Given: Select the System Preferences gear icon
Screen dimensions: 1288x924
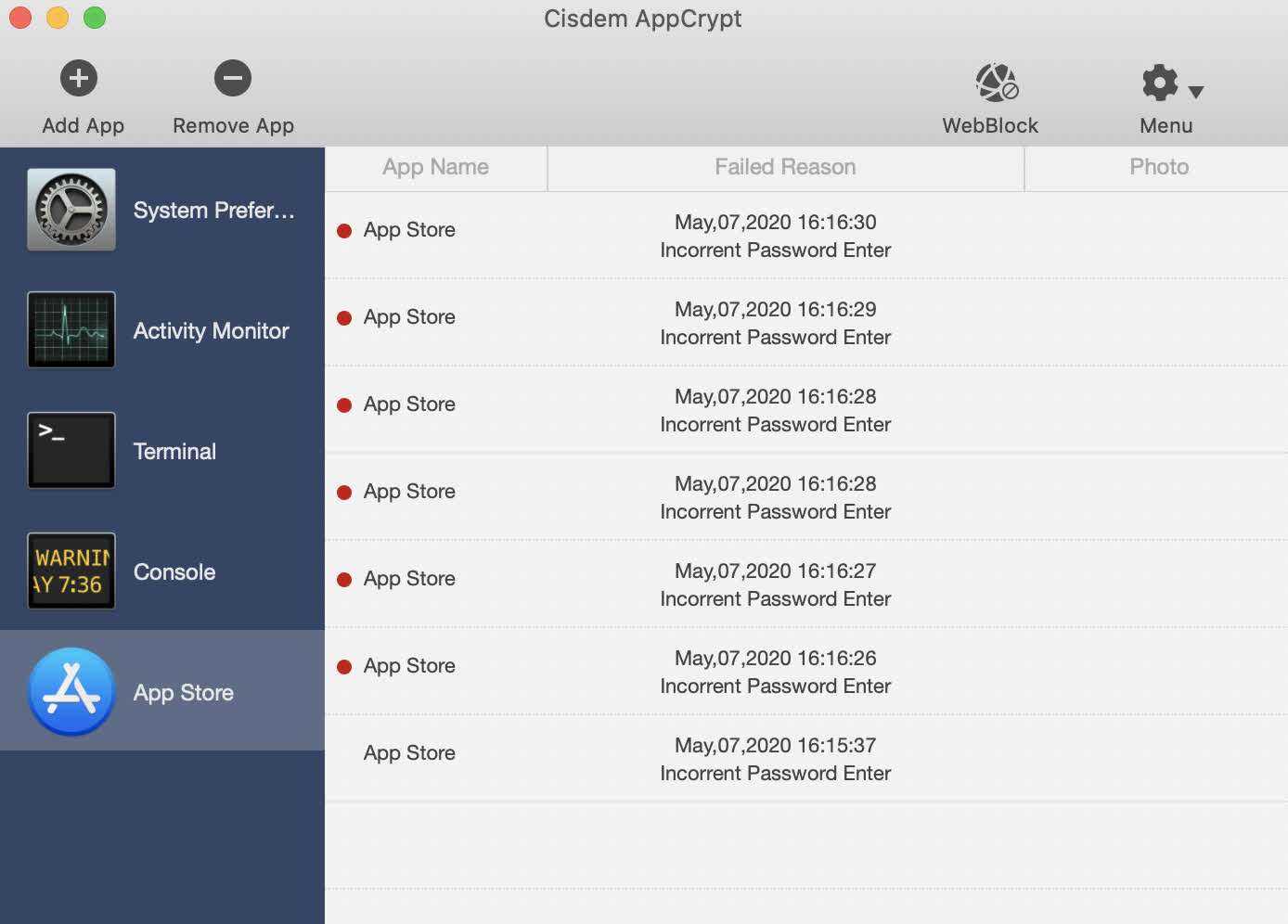Looking at the screenshot, I should pyautogui.click(x=71, y=210).
